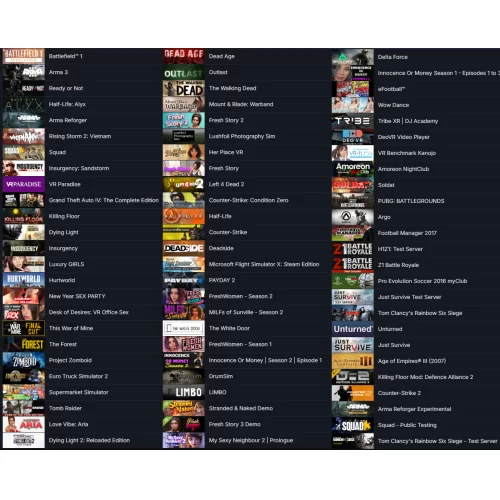Select the Soldat game thumbnail

tap(353, 185)
